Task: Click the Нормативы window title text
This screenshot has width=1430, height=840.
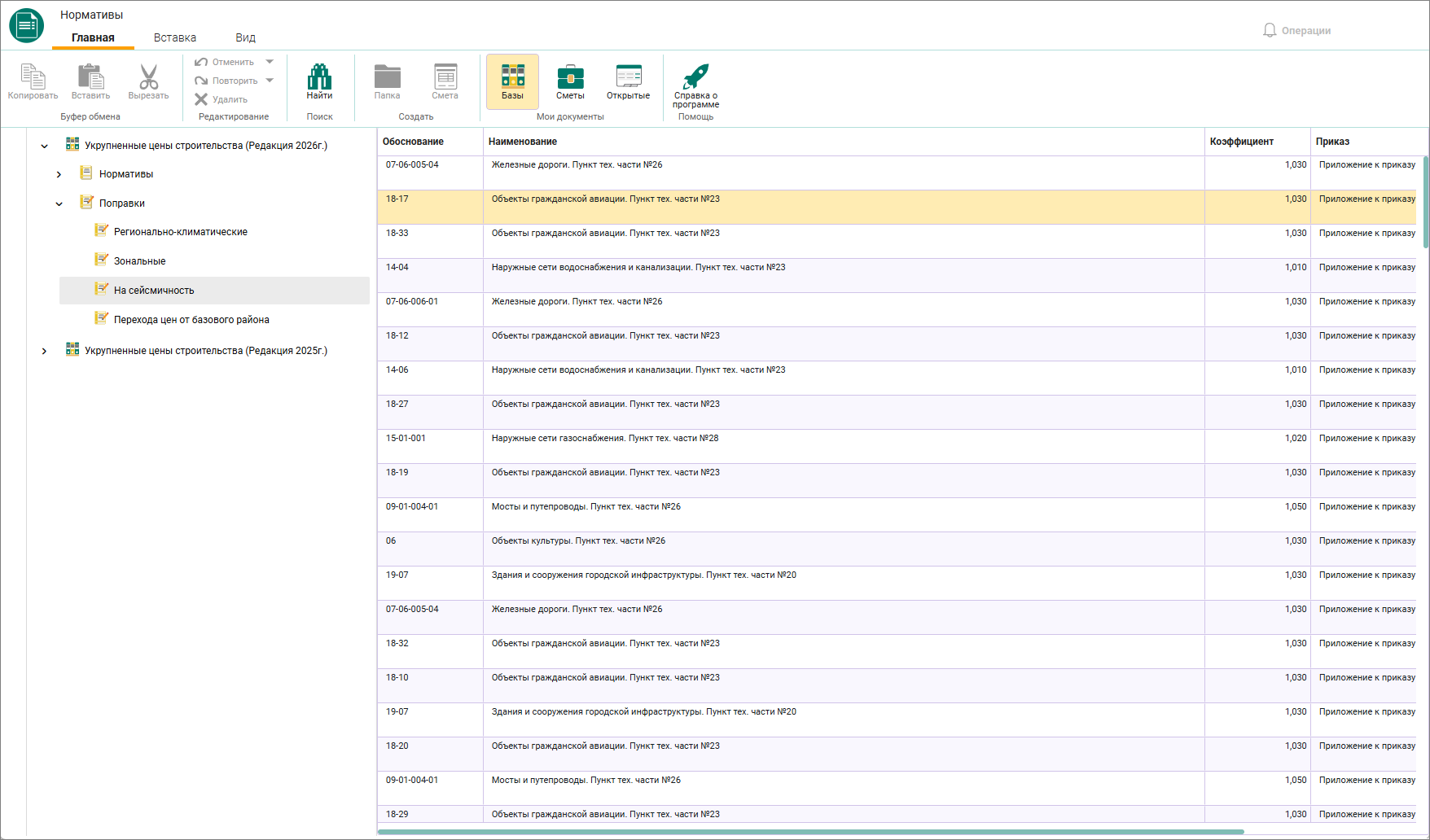Action: [x=92, y=15]
